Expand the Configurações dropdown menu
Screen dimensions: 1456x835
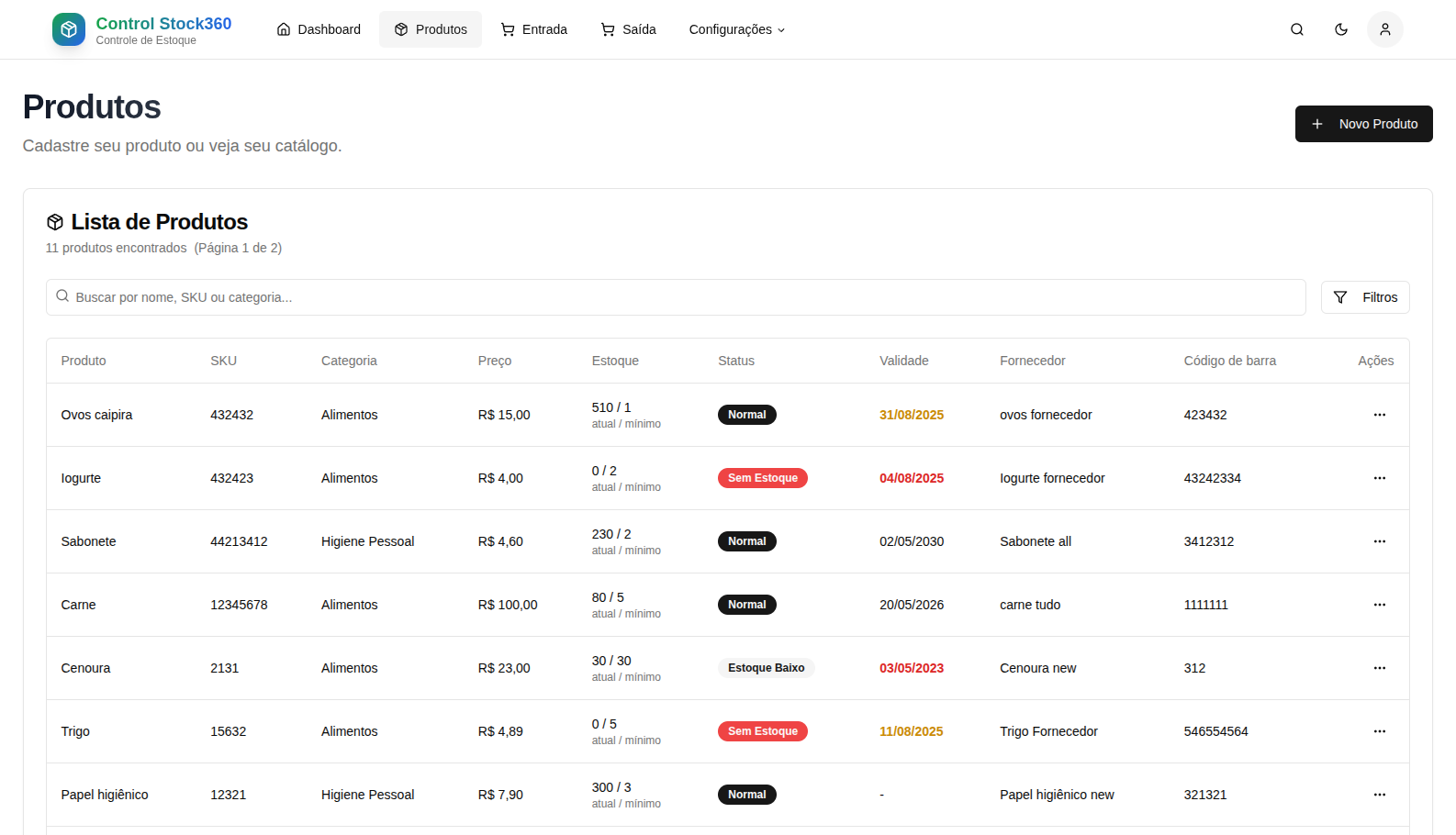pos(736,29)
